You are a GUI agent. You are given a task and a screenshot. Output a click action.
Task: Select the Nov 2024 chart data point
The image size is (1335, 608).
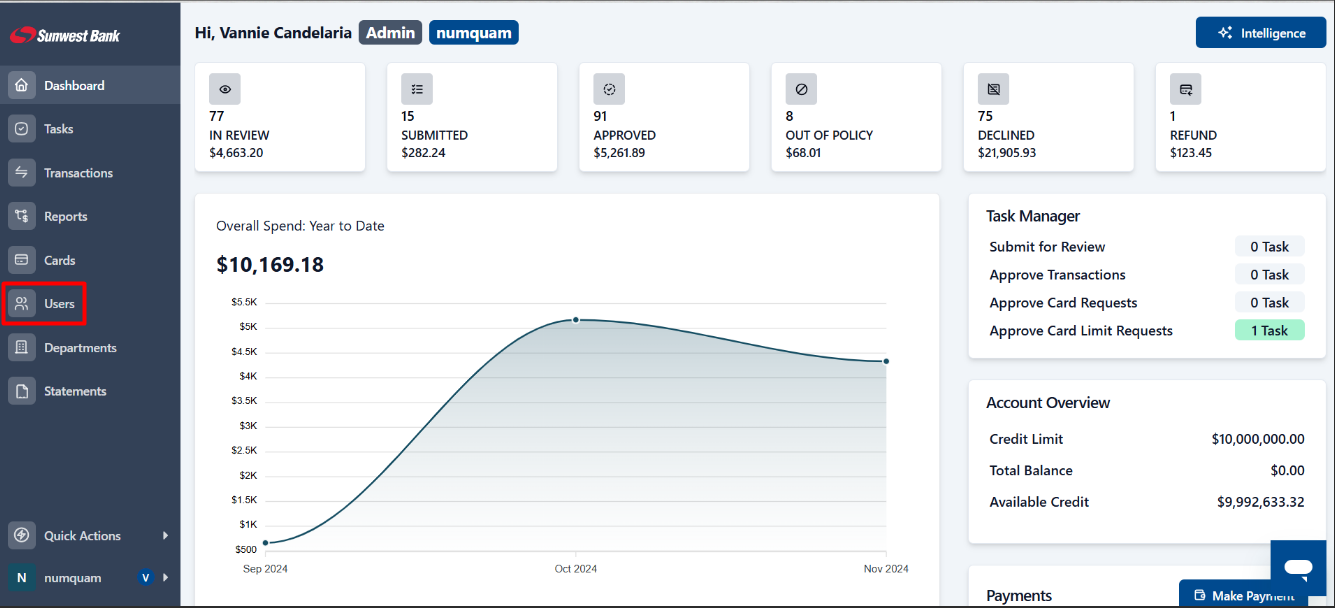pyautogui.click(x=886, y=361)
